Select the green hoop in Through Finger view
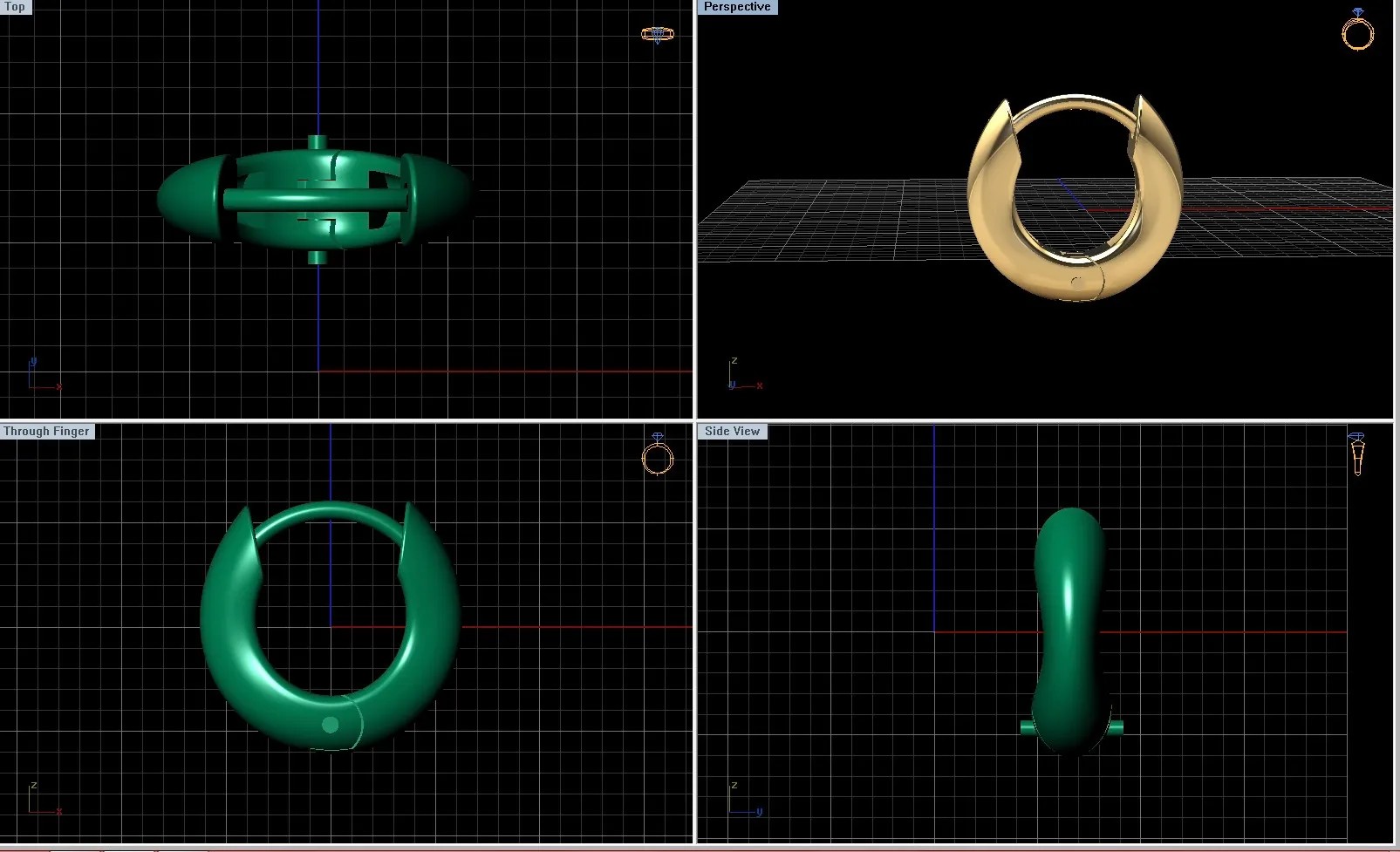The width and height of the screenshot is (1400, 852). point(227,663)
